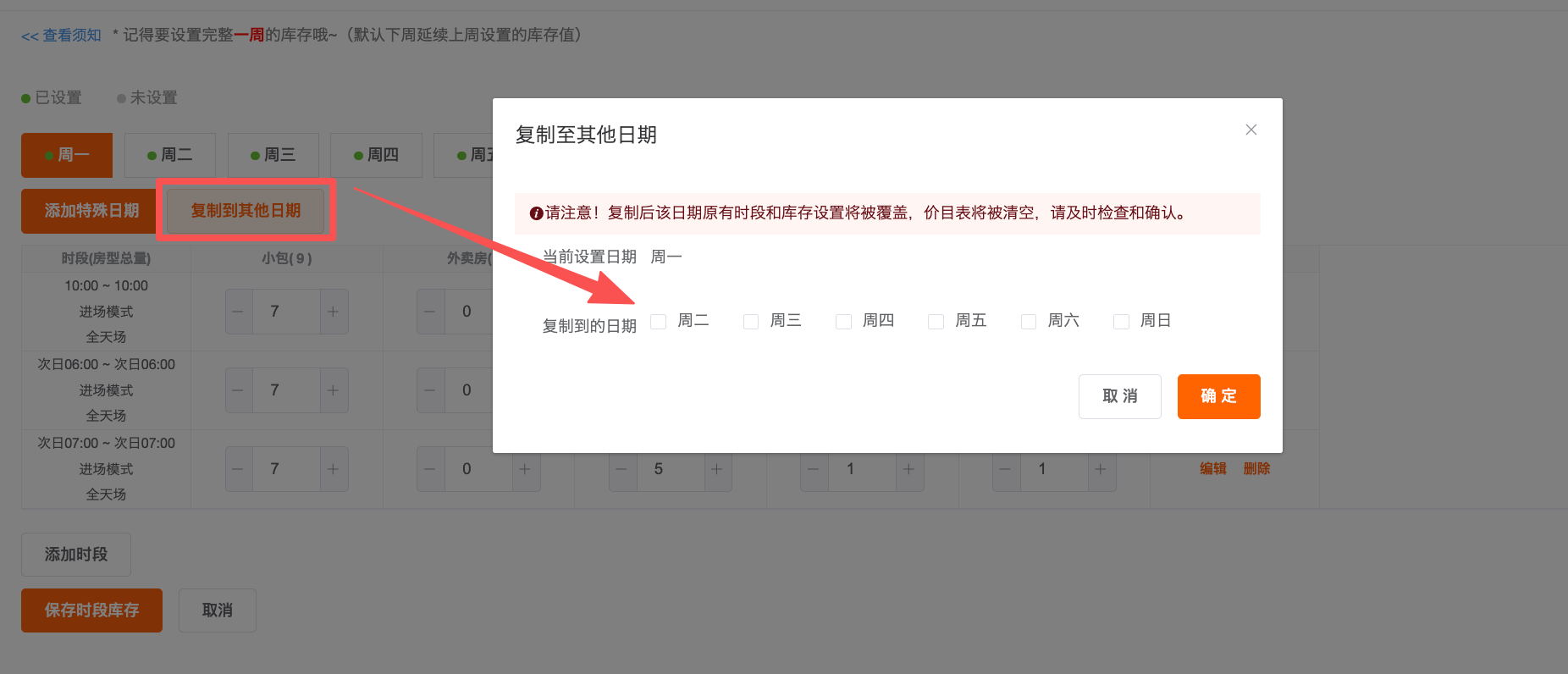This screenshot has width=1568, height=674.
Task: Decrease 外卖房 stock for 次日06:00 slot
Action: point(430,390)
